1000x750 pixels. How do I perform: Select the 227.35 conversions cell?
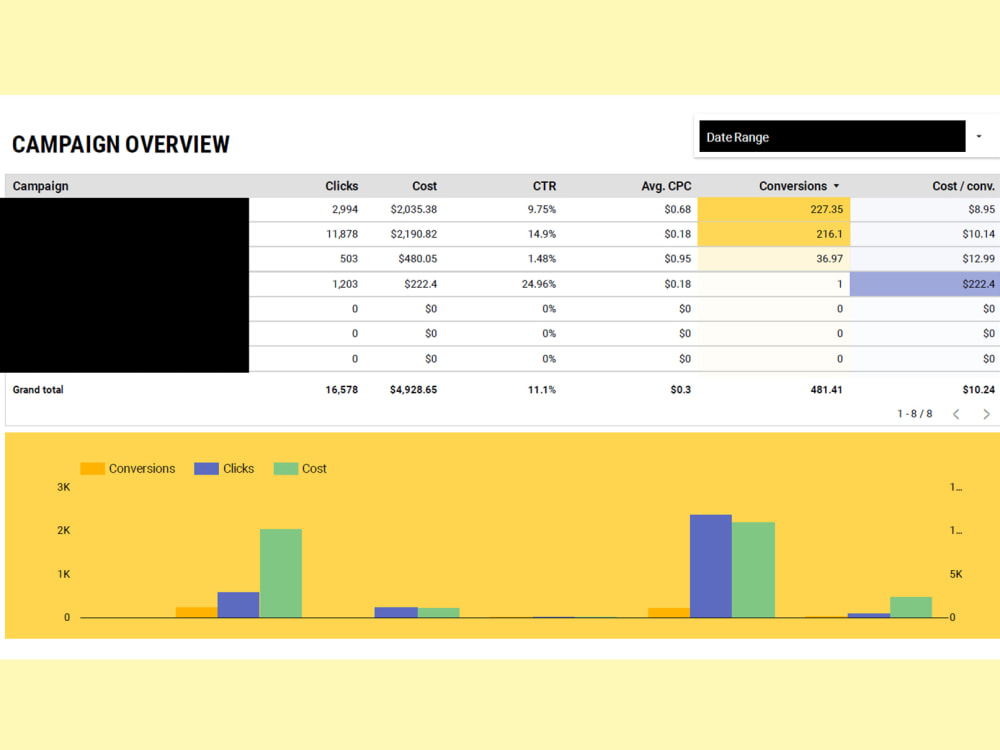coord(774,209)
